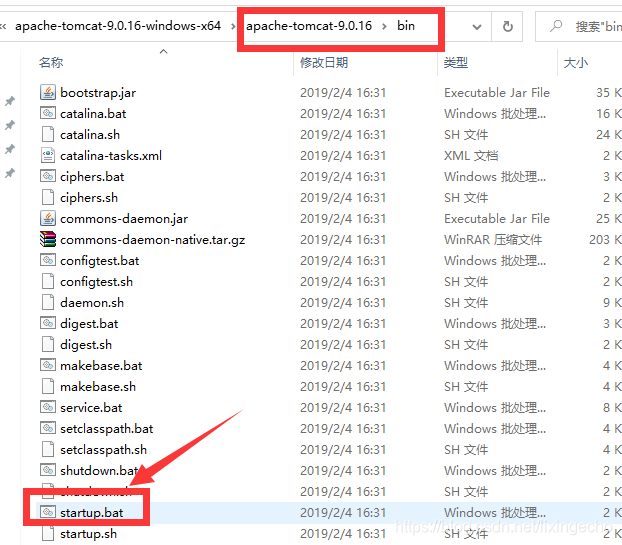Click the startup.bat file icon
This screenshot has height=545, width=622.
[48, 512]
